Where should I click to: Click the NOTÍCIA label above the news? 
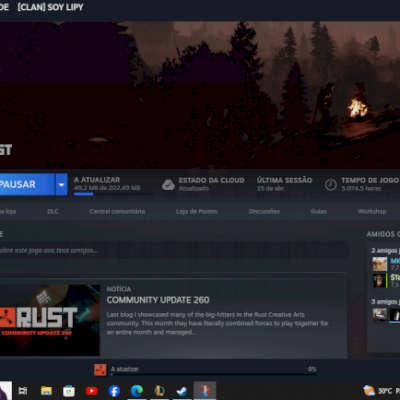(x=119, y=289)
